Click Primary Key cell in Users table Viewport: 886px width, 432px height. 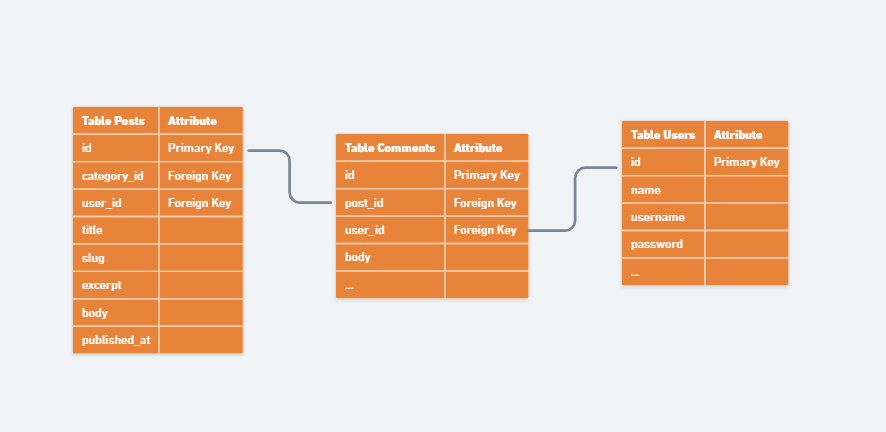click(746, 162)
